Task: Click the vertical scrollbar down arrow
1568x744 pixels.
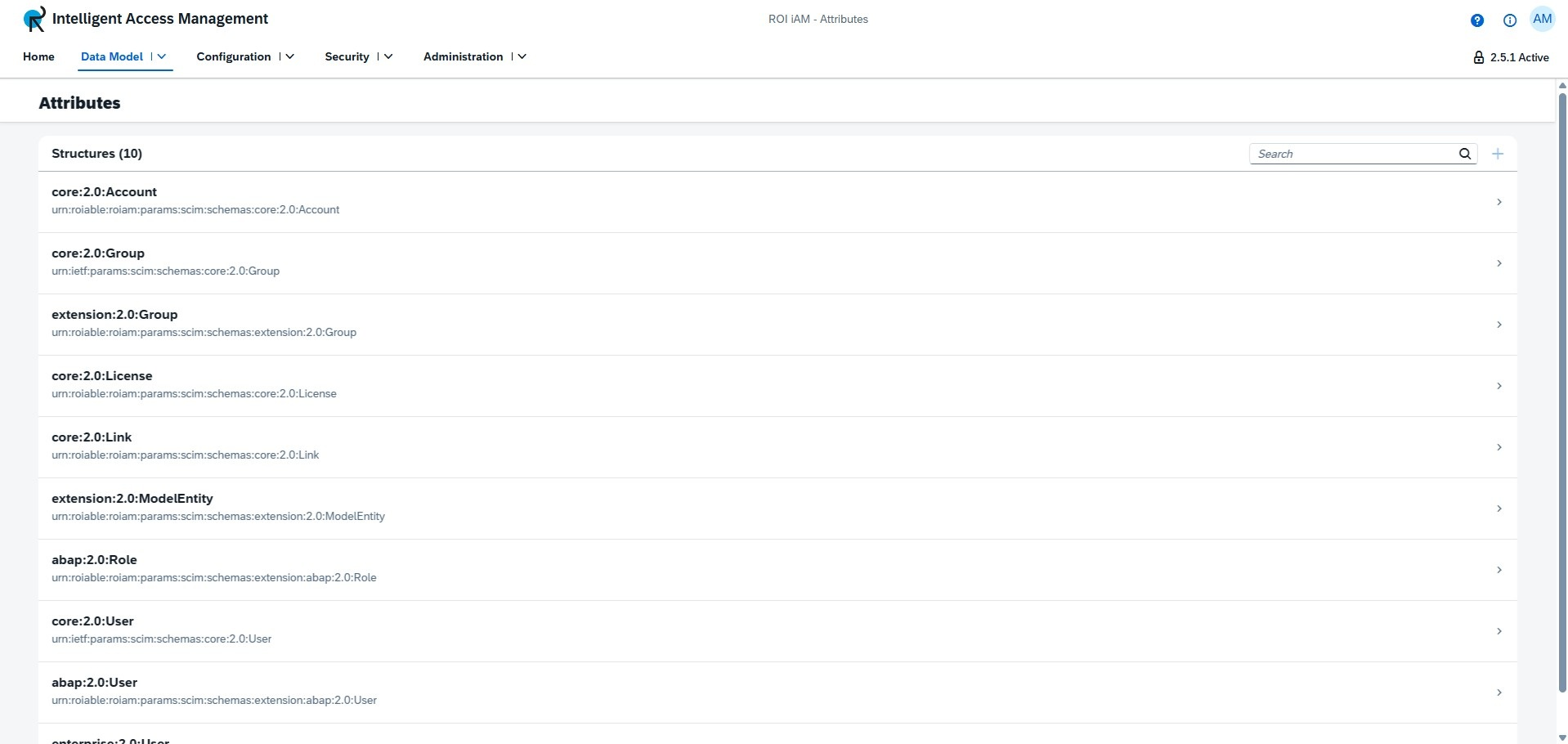Action: click(x=1561, y=737)
